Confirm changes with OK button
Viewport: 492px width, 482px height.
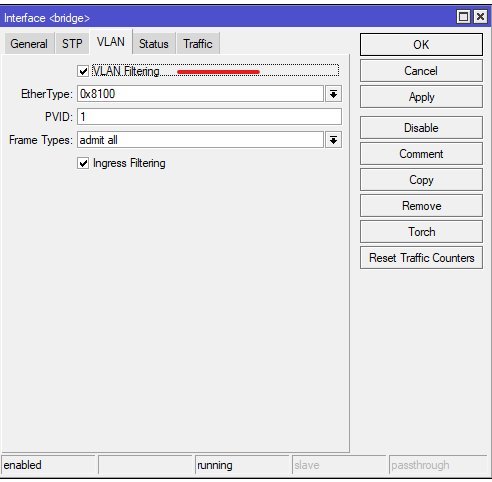421,45
